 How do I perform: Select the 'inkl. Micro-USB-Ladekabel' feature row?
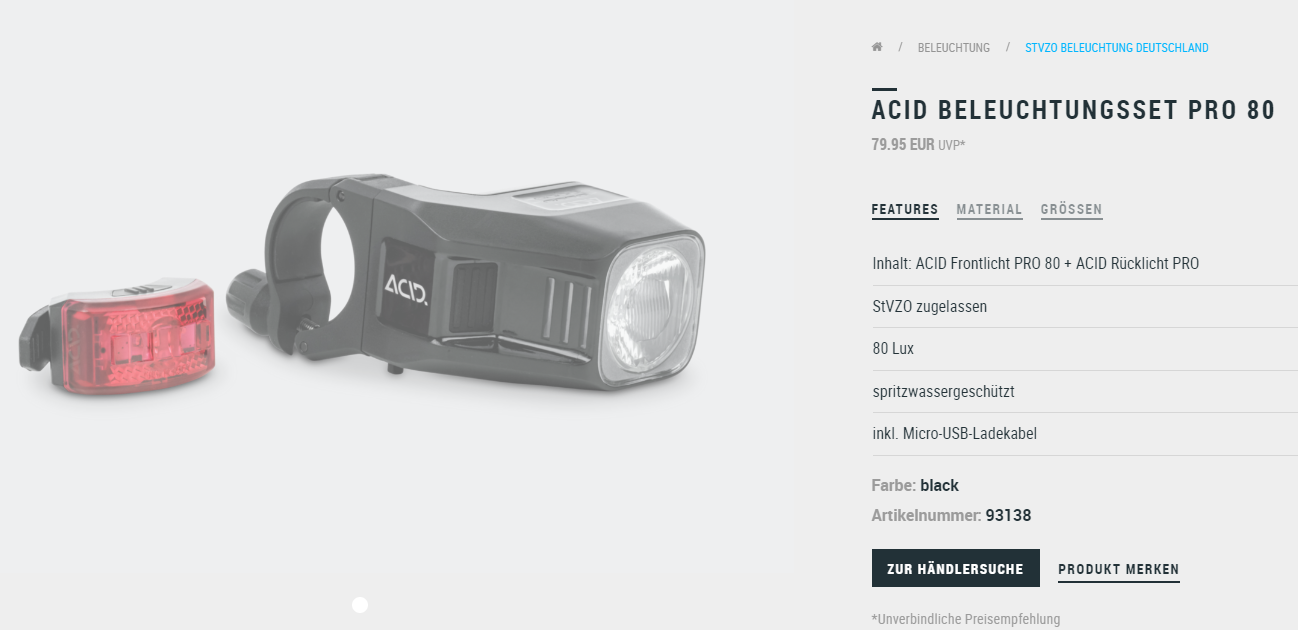tap(1085, 434)
